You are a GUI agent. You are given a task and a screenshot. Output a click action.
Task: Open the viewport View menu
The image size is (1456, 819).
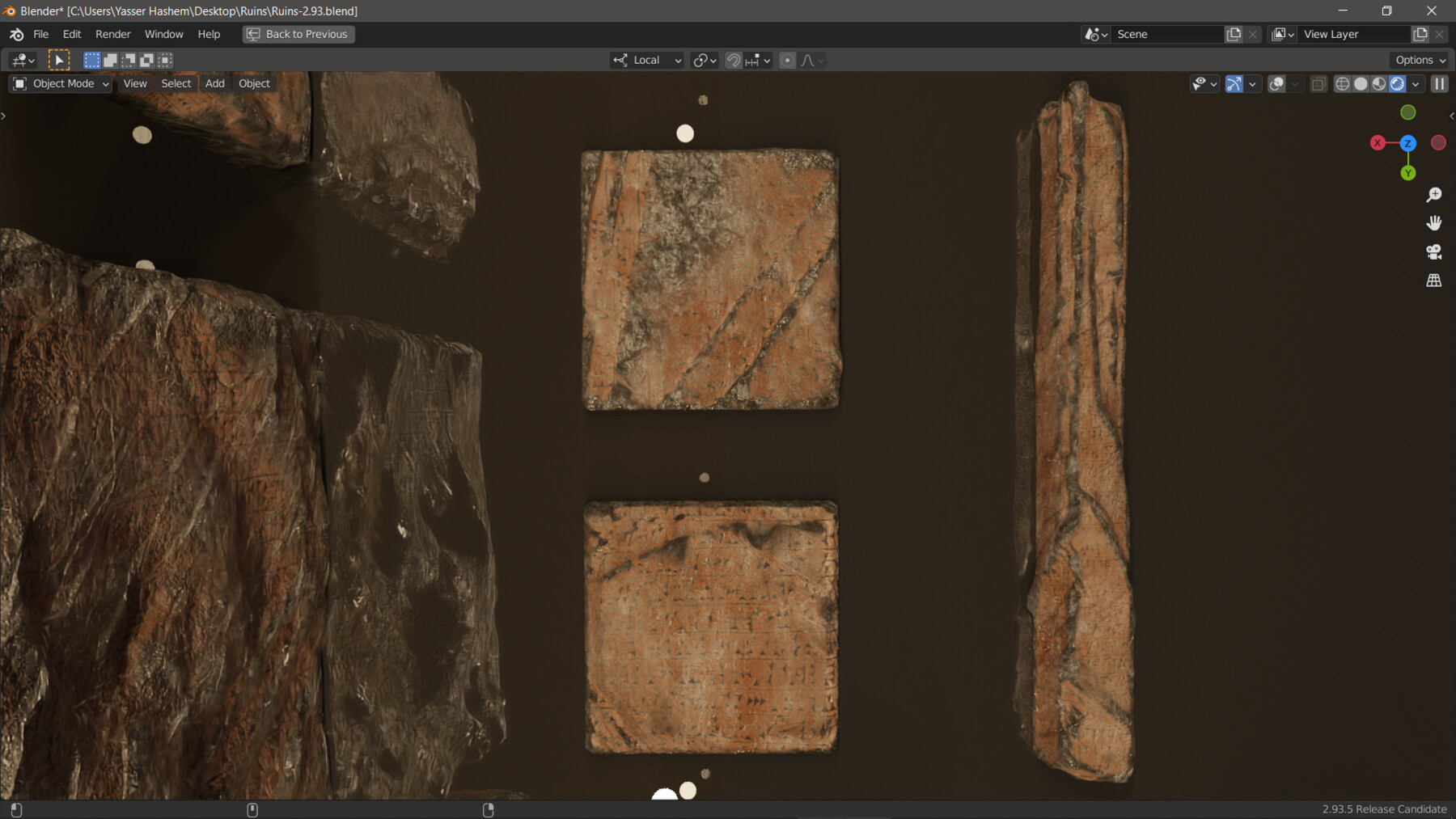pyautogui.click(x=135, y=83)
